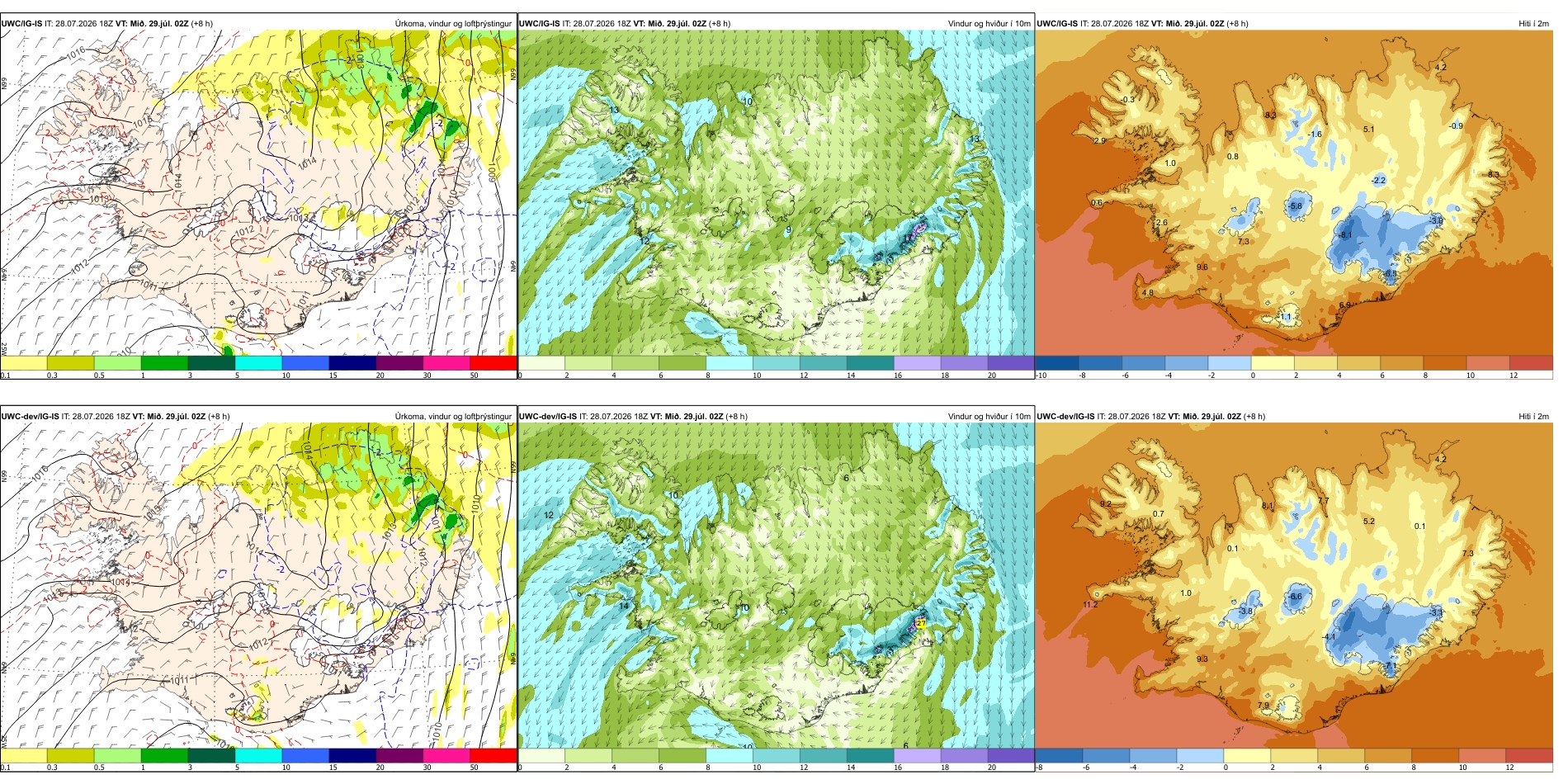Click the red swatch in top precipitation legend
Viewport: 1568px width, 784px height.
(493, 363)
